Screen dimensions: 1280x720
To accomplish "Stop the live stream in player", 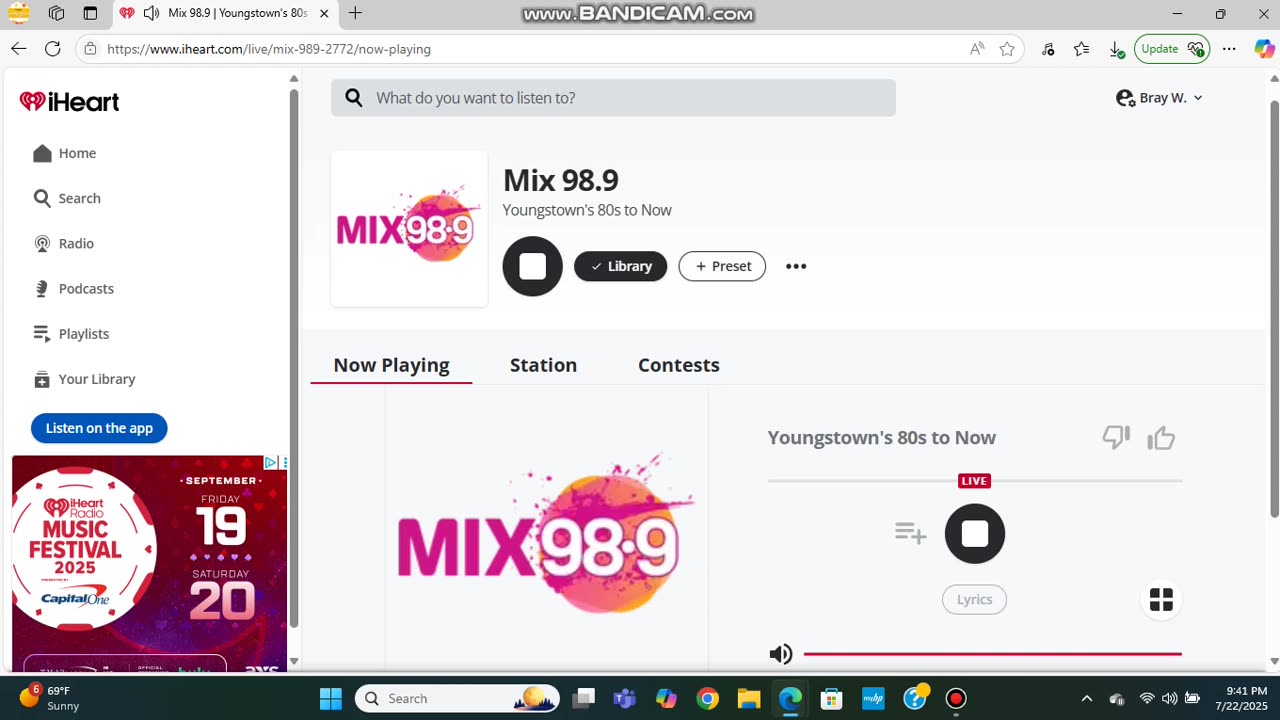I will pos(975,533).
